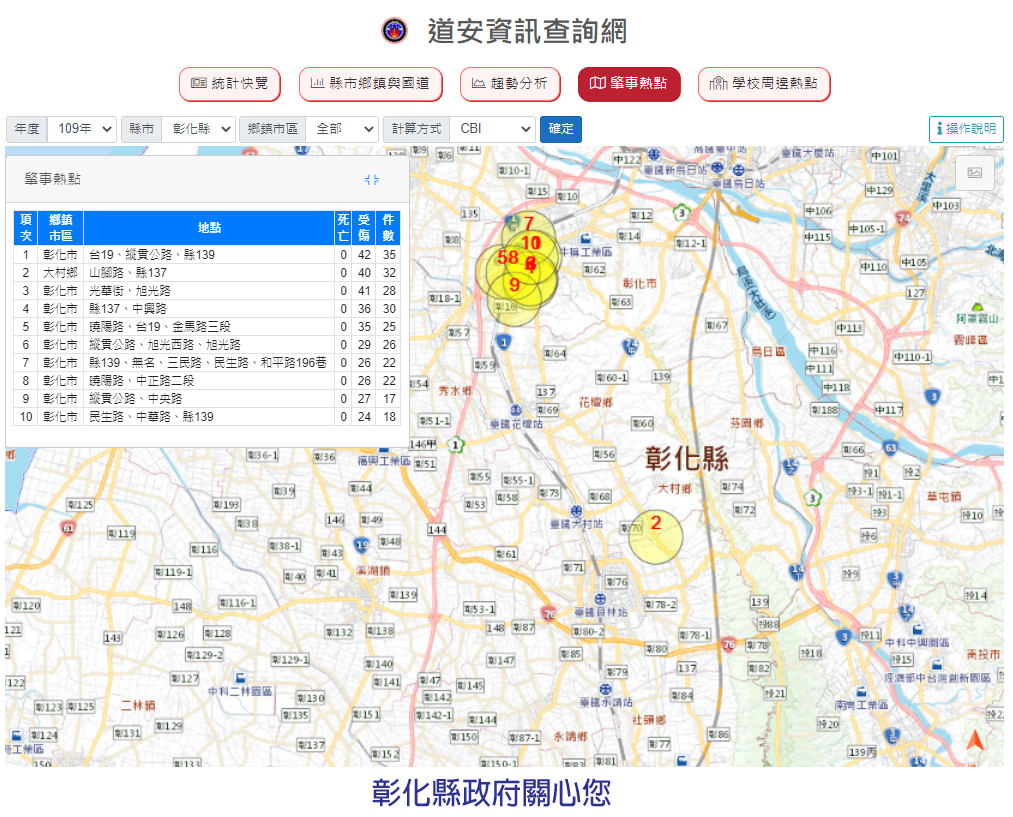Expand the 鄉鎮市區 dropdown set to 全部
The image size is (1013, 817).
pos(342,129)
